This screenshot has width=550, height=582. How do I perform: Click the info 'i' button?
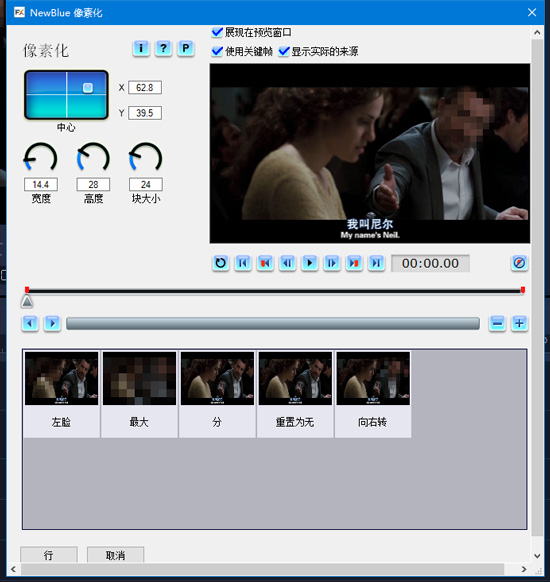tap(141, 48)
